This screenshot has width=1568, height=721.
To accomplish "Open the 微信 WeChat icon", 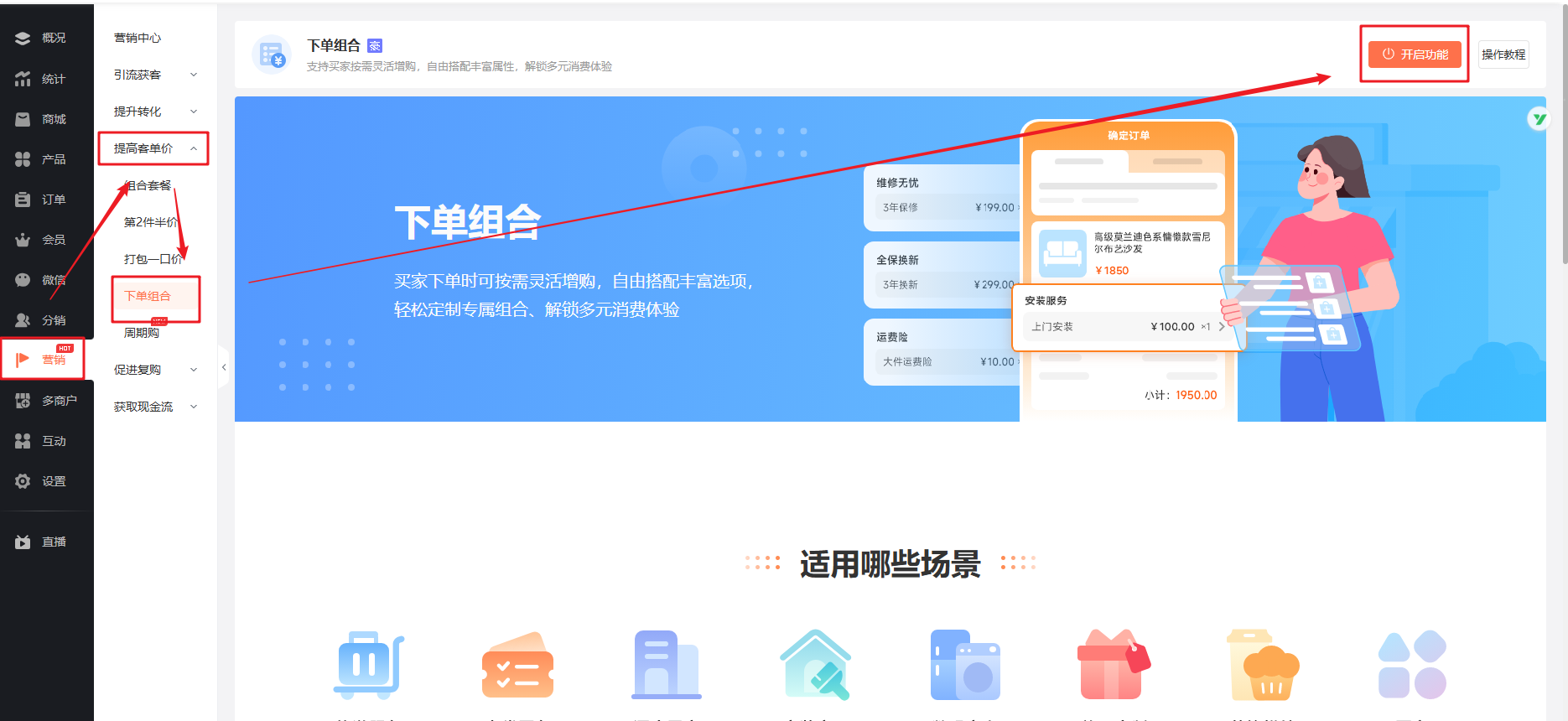I will coord(23,280).
